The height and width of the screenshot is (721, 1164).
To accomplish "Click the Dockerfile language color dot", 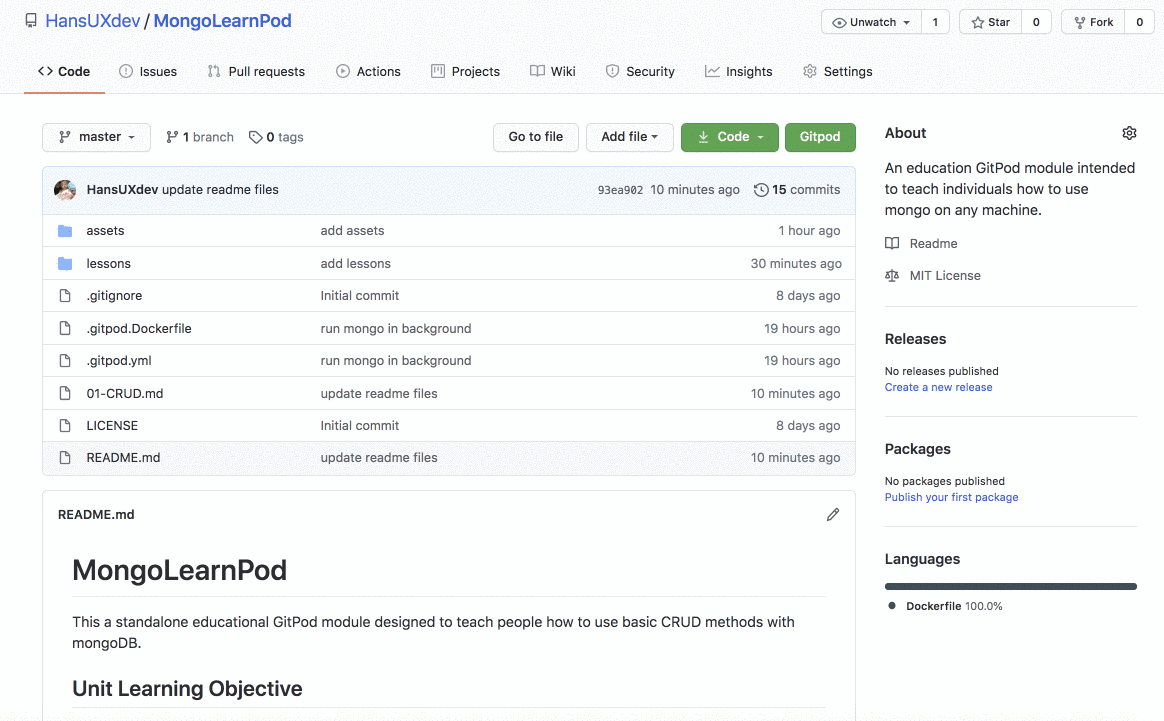I will [x=892, y=606].
